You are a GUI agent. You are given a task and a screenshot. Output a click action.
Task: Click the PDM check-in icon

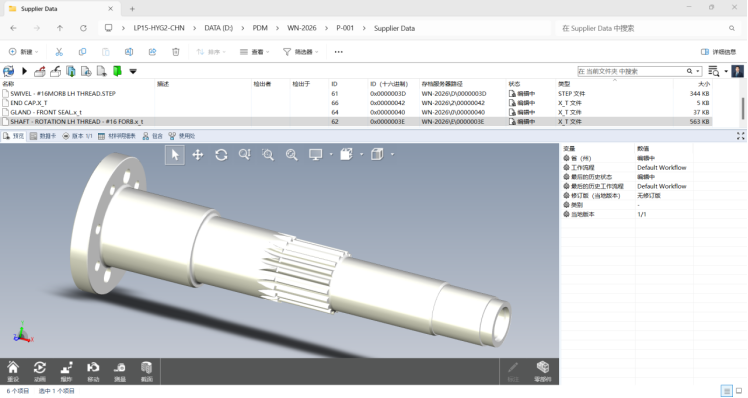(55, 71)
